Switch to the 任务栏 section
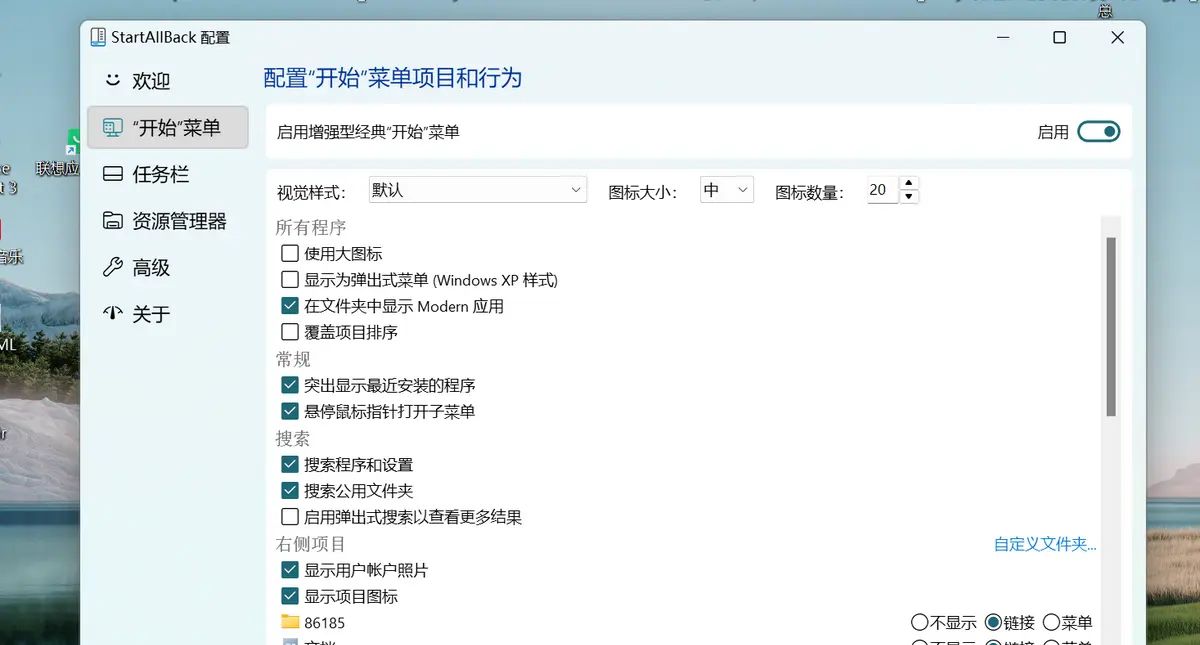Screen dimensions: 1200x645 [168, 174]
